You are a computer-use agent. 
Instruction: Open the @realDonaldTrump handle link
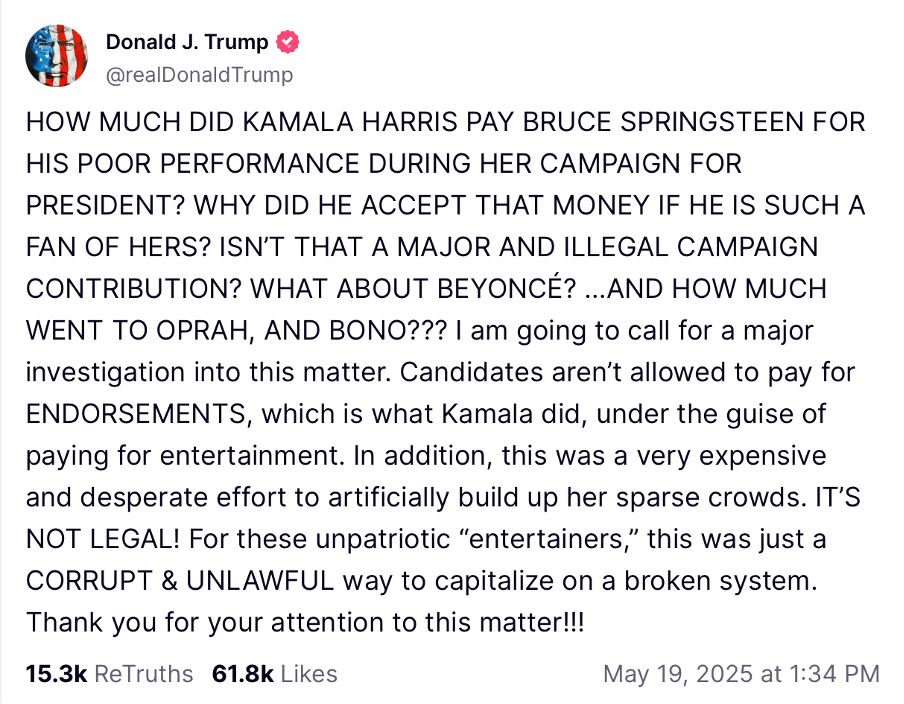[199, 75]
